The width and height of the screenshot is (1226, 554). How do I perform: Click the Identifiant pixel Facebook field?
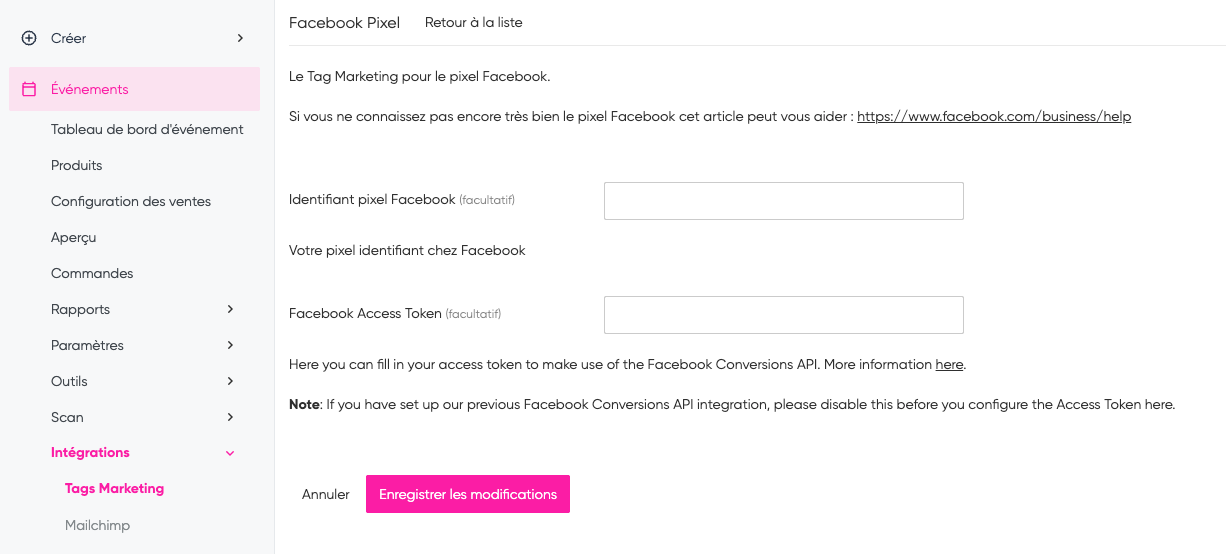click(783, 201)
